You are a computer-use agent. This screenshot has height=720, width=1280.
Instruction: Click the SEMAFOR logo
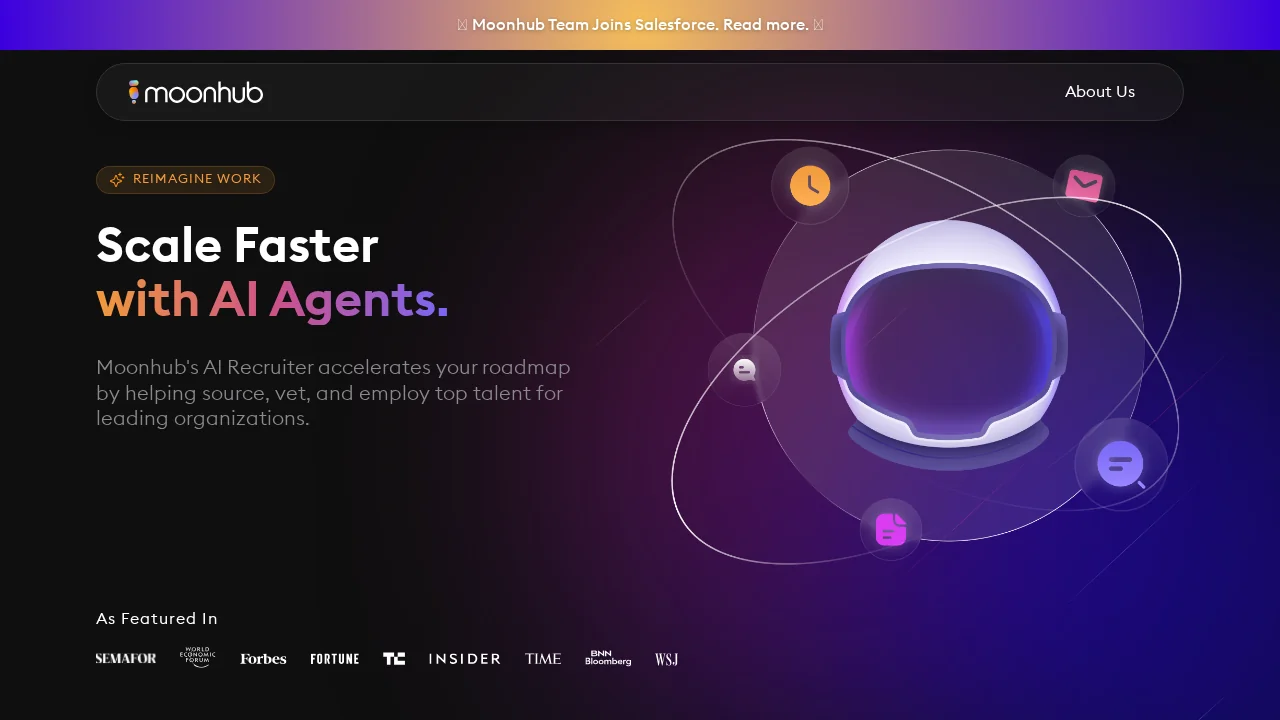click(126, 658)
